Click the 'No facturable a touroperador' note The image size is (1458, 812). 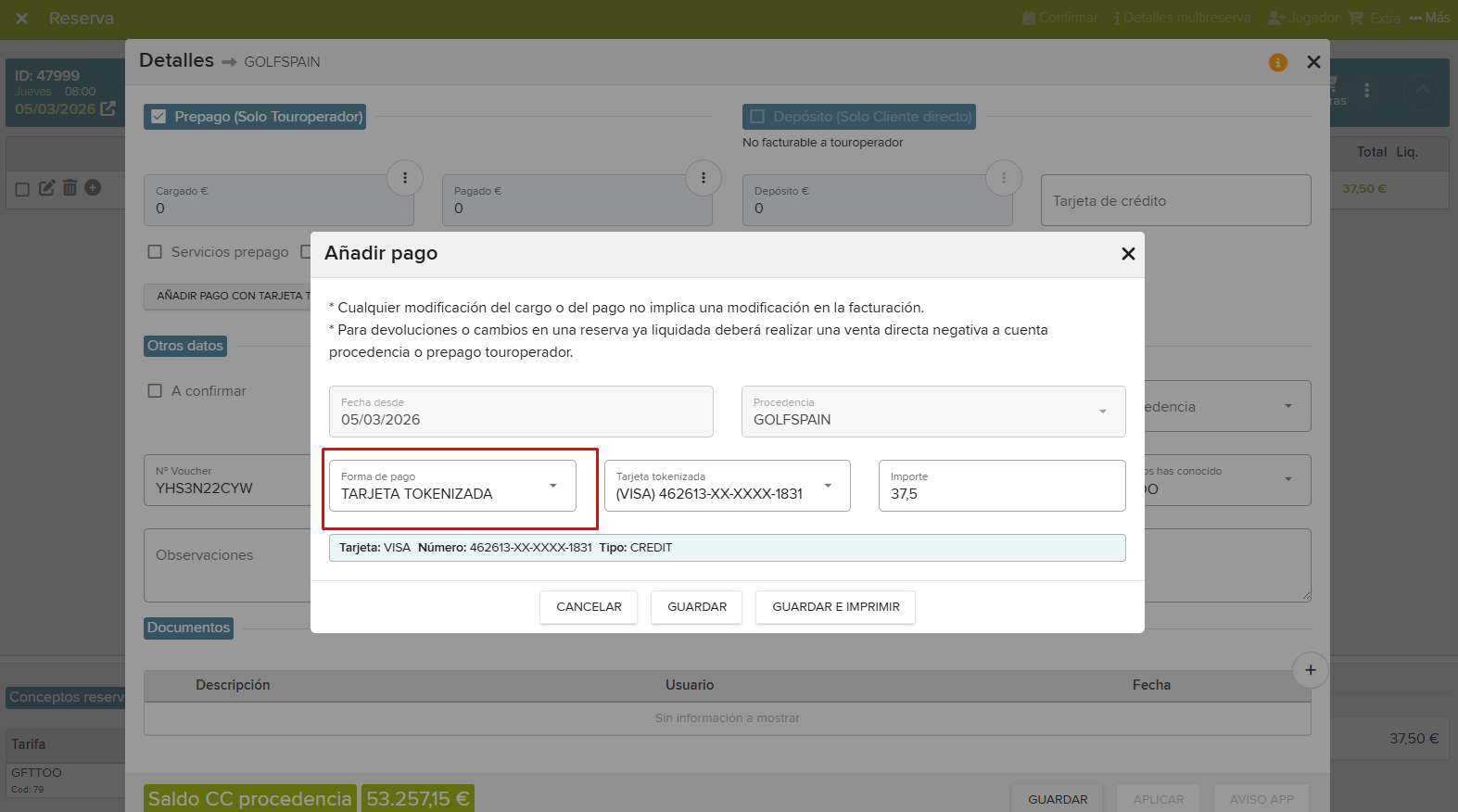click(x=822, y=143)
